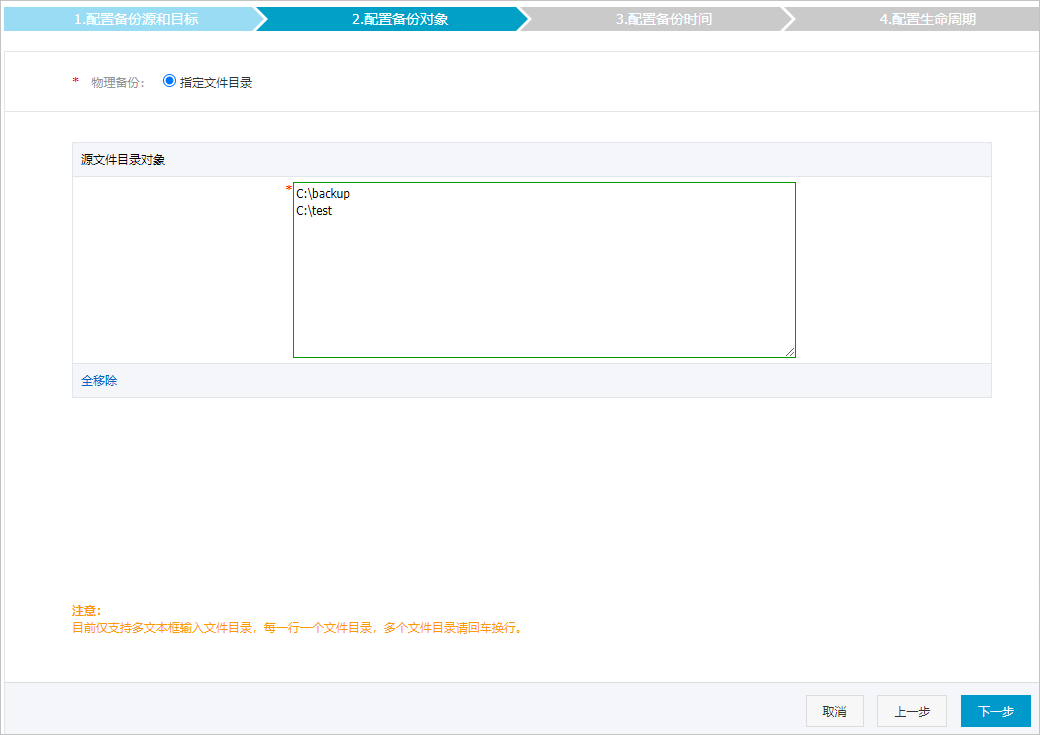The width and height of the screenshot is (1040, 735).
Task: Click the textarea resize handle
Action: 791,351
